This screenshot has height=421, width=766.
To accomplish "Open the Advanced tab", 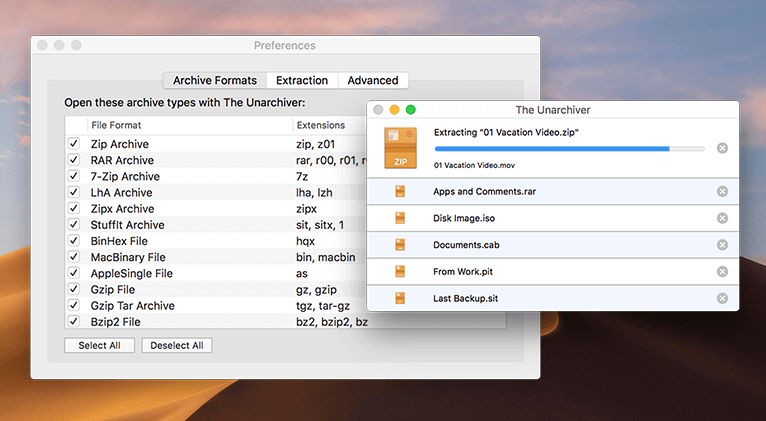I will [373, 80].
